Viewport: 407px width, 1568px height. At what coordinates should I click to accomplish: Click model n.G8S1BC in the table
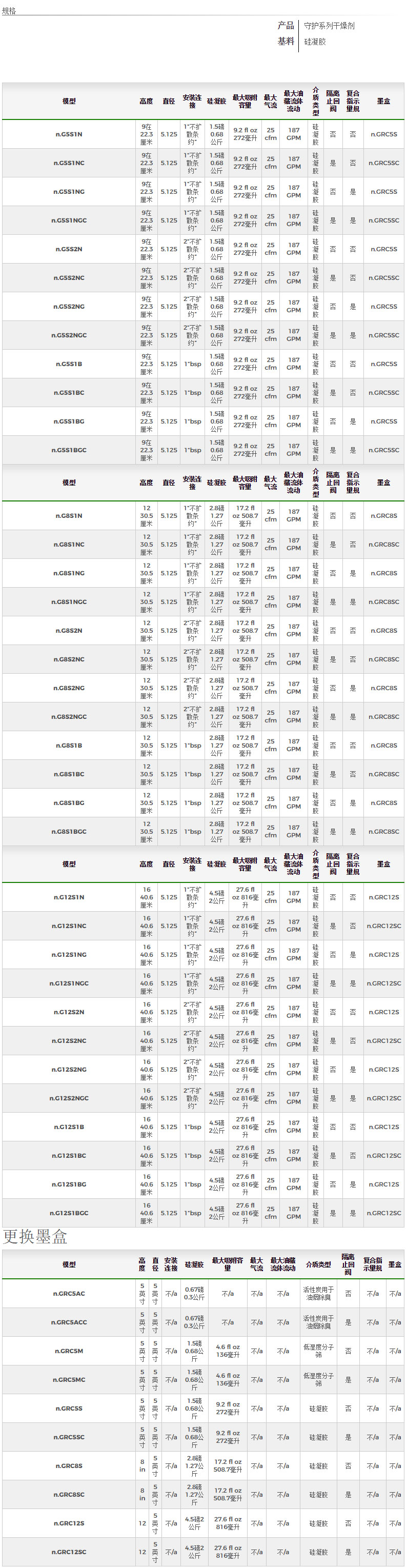point(69,774)
